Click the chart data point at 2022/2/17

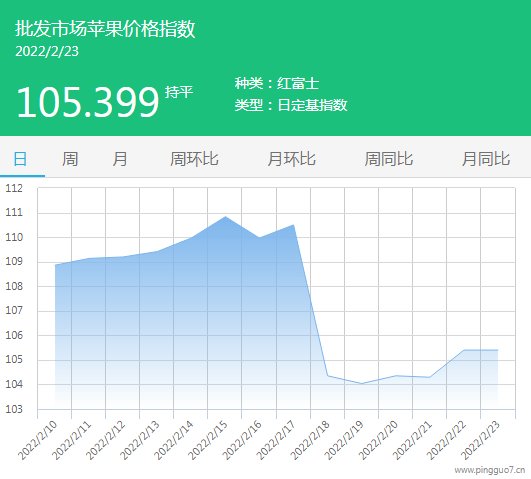click(293, 225)
